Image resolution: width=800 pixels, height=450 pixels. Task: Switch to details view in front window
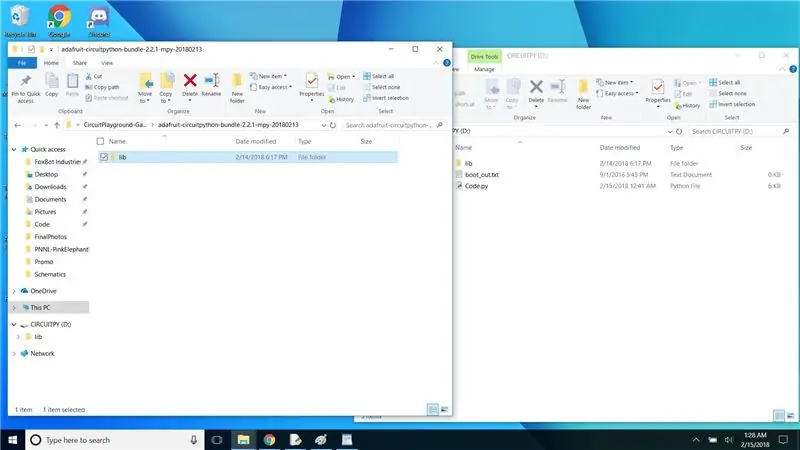pyautogui.click(x=433, y=410)
